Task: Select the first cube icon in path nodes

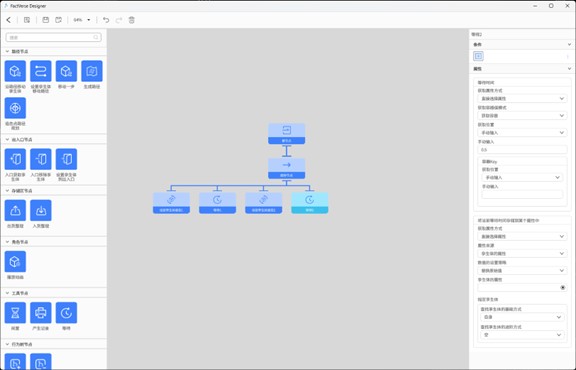Action: click(x=15, y=71)
